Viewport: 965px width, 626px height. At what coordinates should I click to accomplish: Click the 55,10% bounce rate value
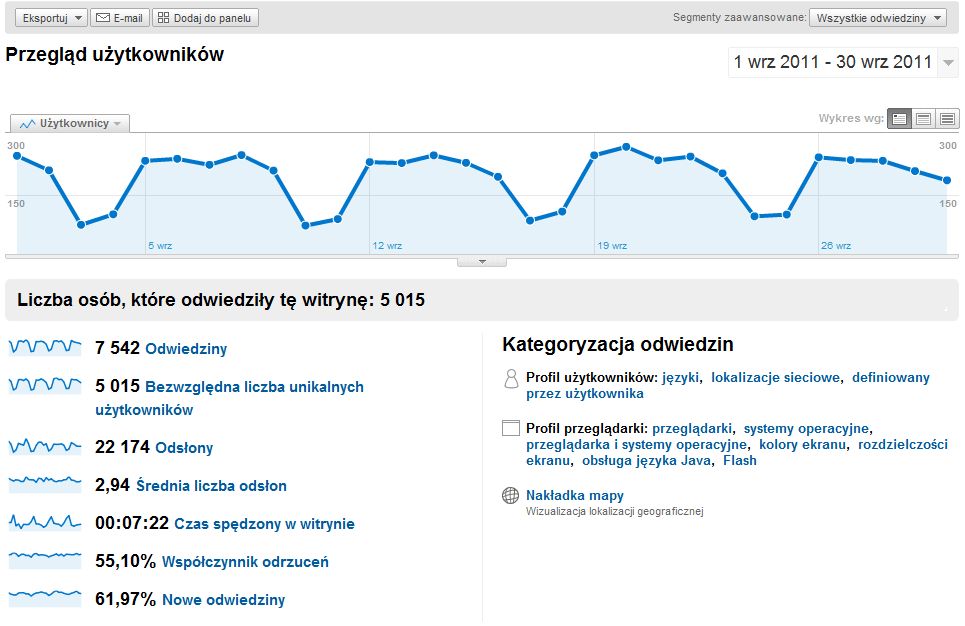tap(126, 561)
